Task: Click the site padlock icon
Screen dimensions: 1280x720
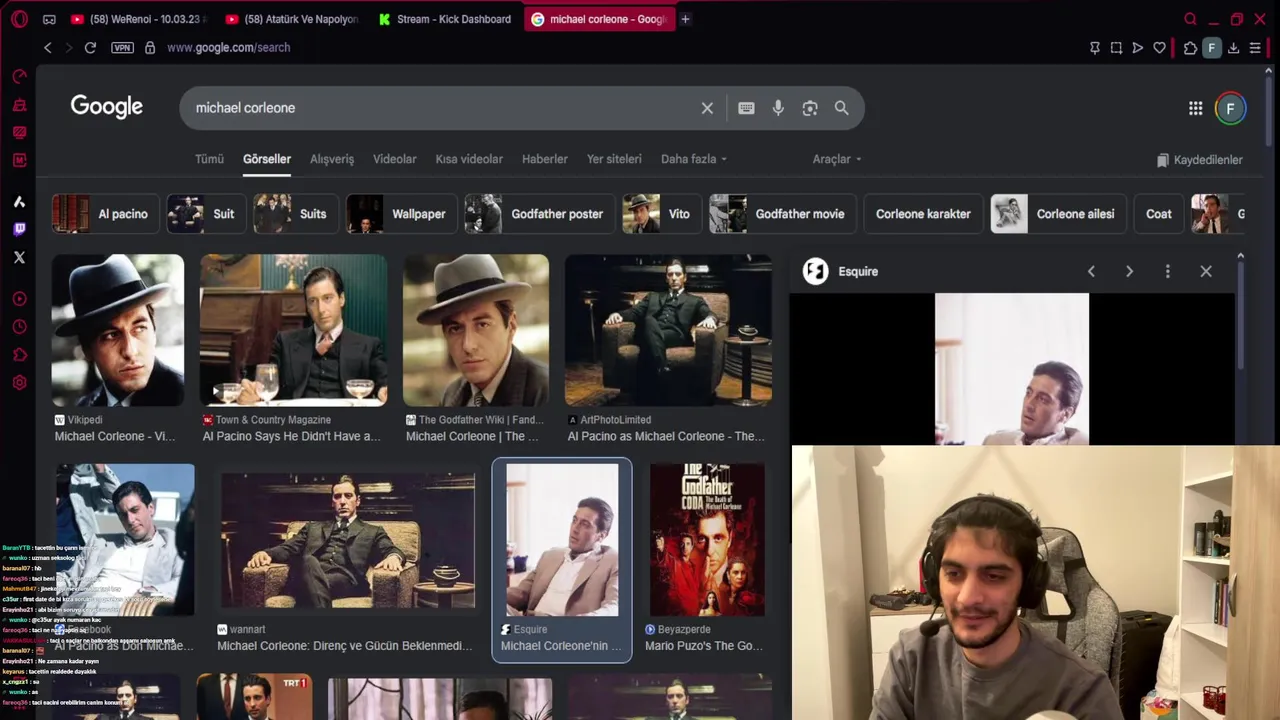Action: [x=150, y=47]
